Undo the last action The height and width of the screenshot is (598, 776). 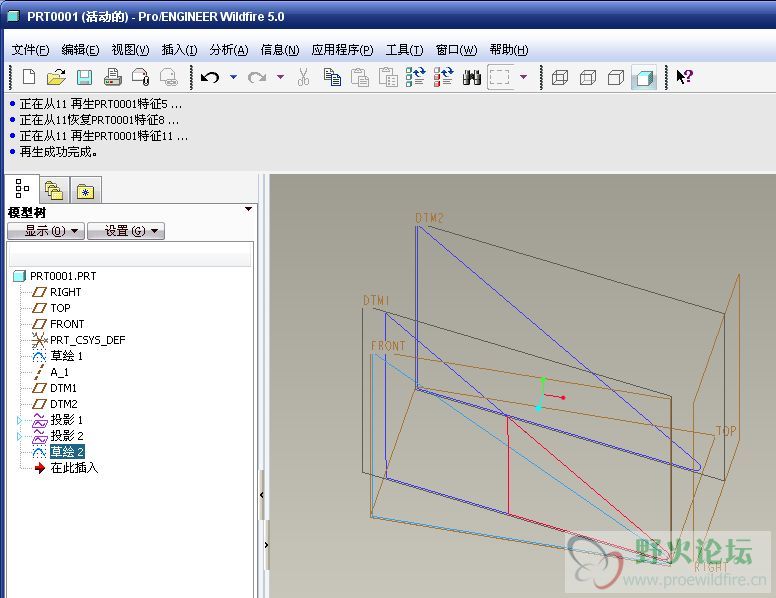click(x=210, y=77)
